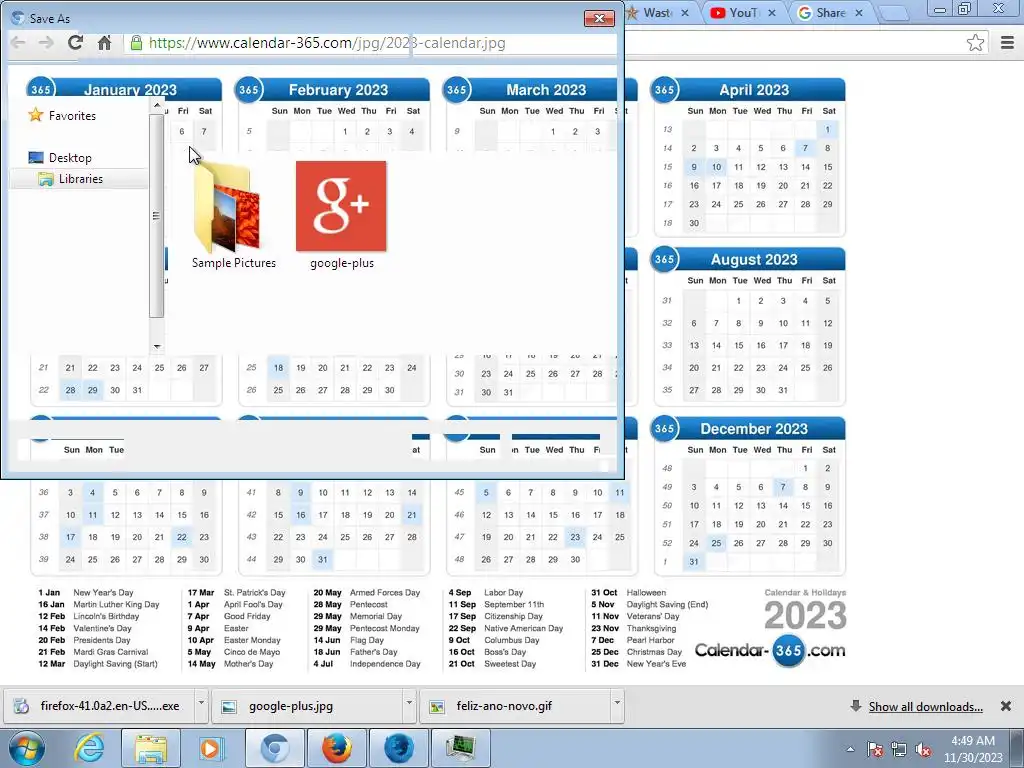Click the network tray icon
This screenshot has width=1024, height=768.
(899, 749)
